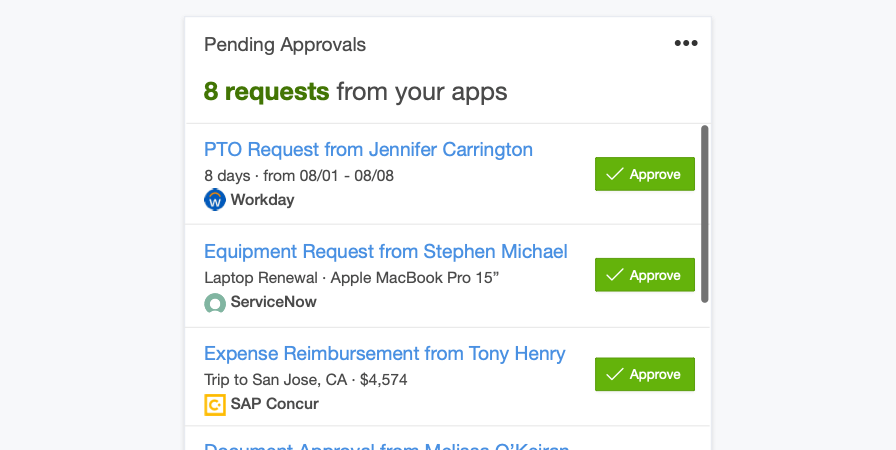Click the approvals list scrollbar thumb
896x450 pixels.
click(x=705, y=214)
